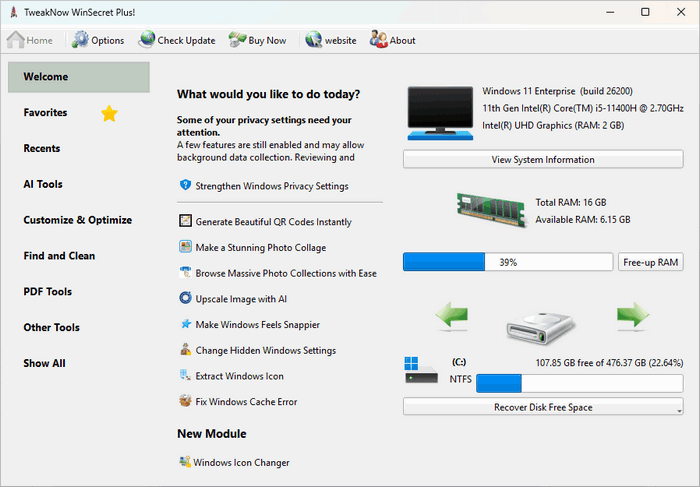
Task: Click the Make Windows Feels Snappier star icon
Action: pos(185,324)
